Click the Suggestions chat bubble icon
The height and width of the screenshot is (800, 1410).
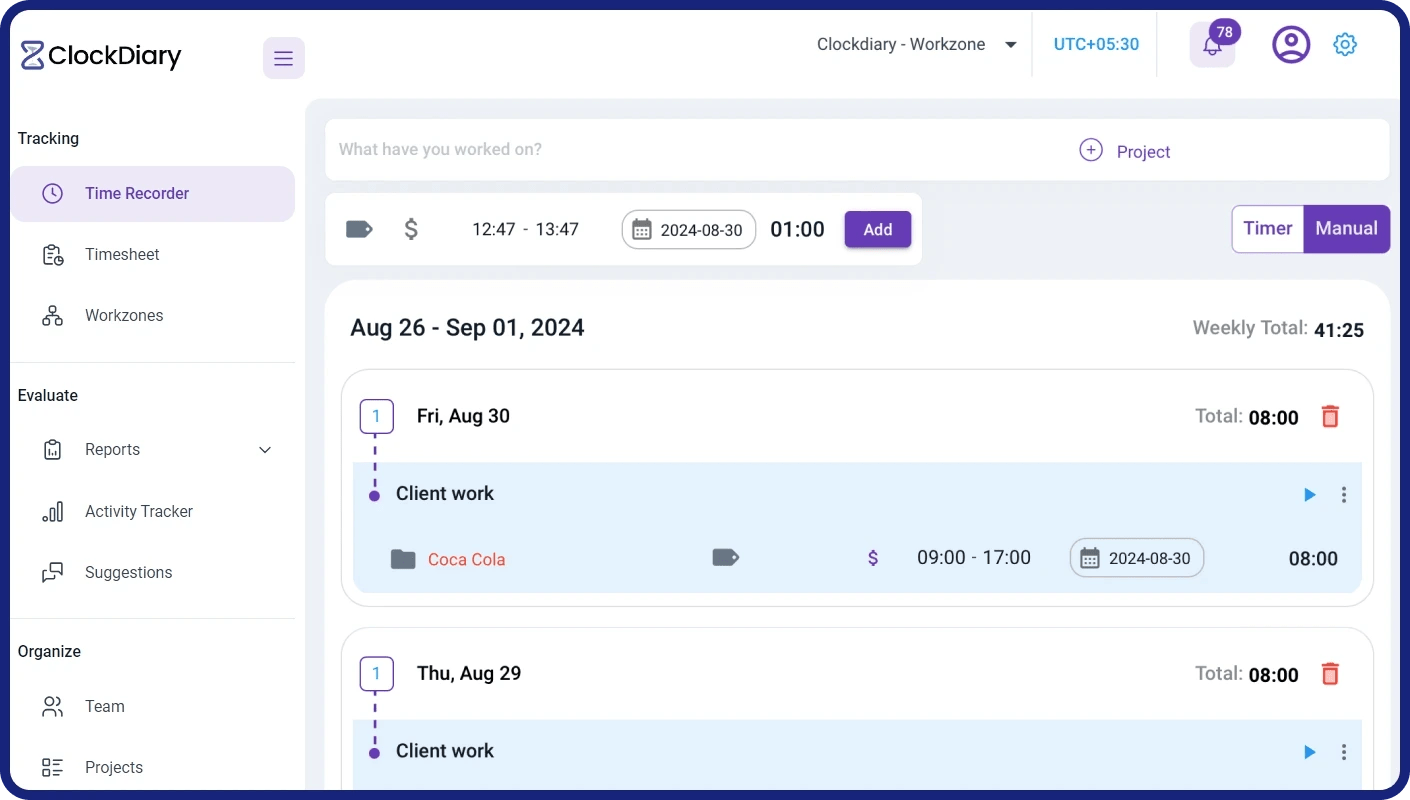coord(52,572)
